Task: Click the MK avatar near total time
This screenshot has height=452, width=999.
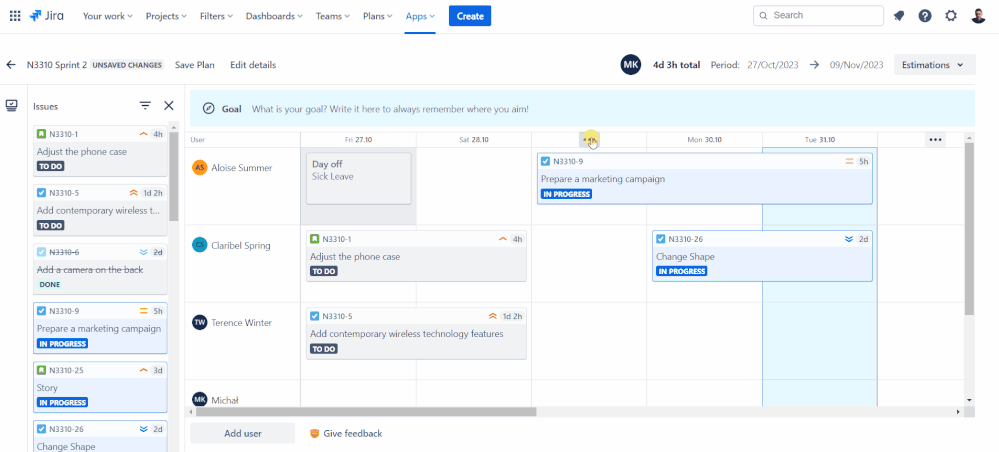Action: 631,65
